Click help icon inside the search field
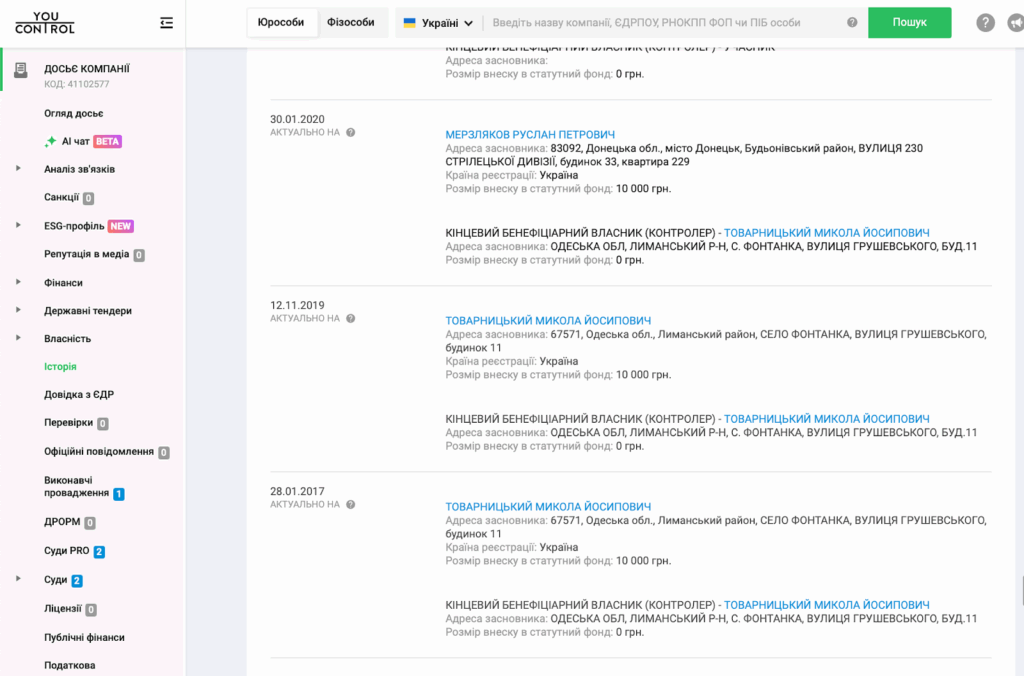1024x676 pixels. pyautogui.click(x=852, y=23)
